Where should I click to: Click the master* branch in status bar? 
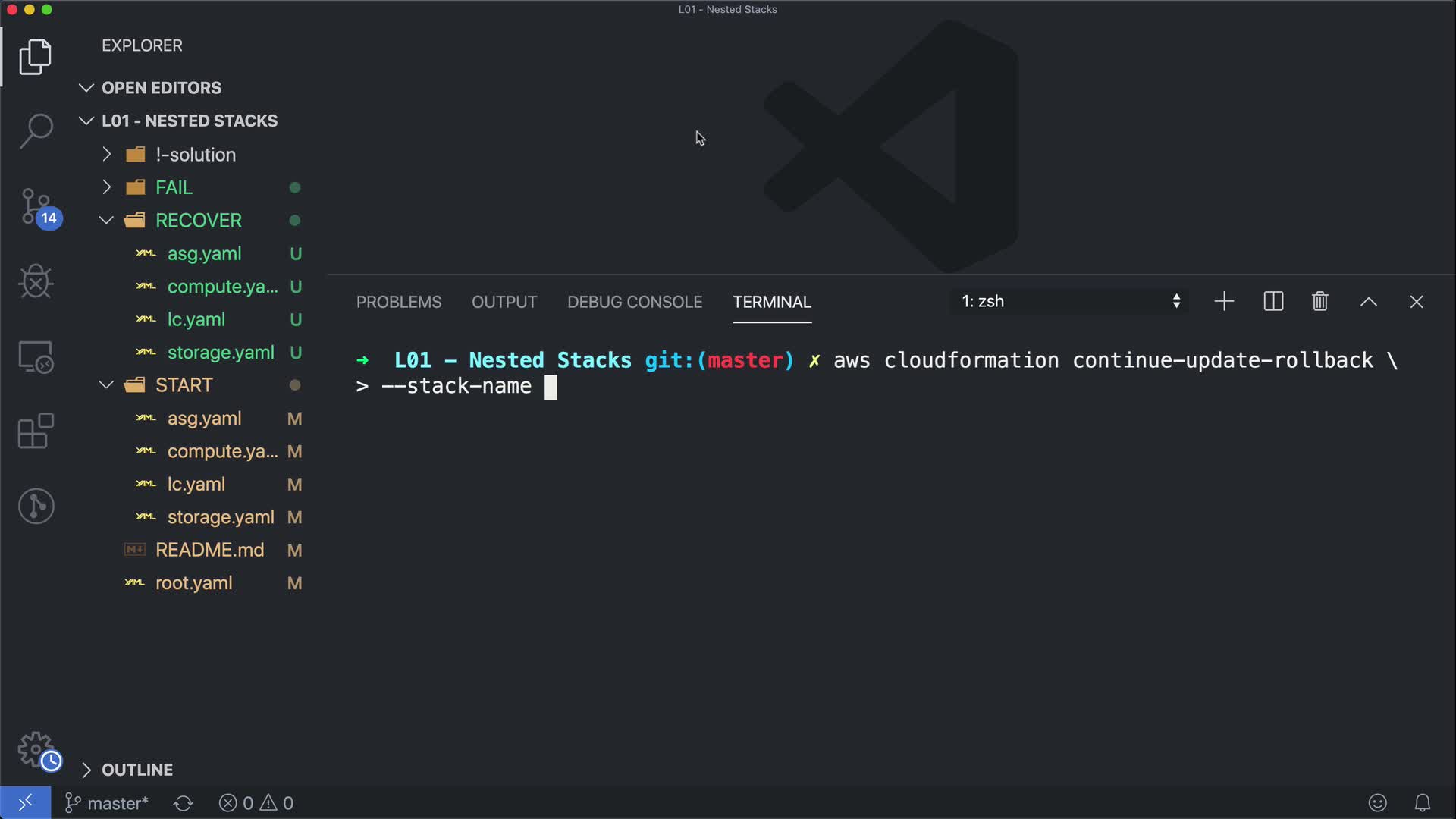(x=107, y=803)
